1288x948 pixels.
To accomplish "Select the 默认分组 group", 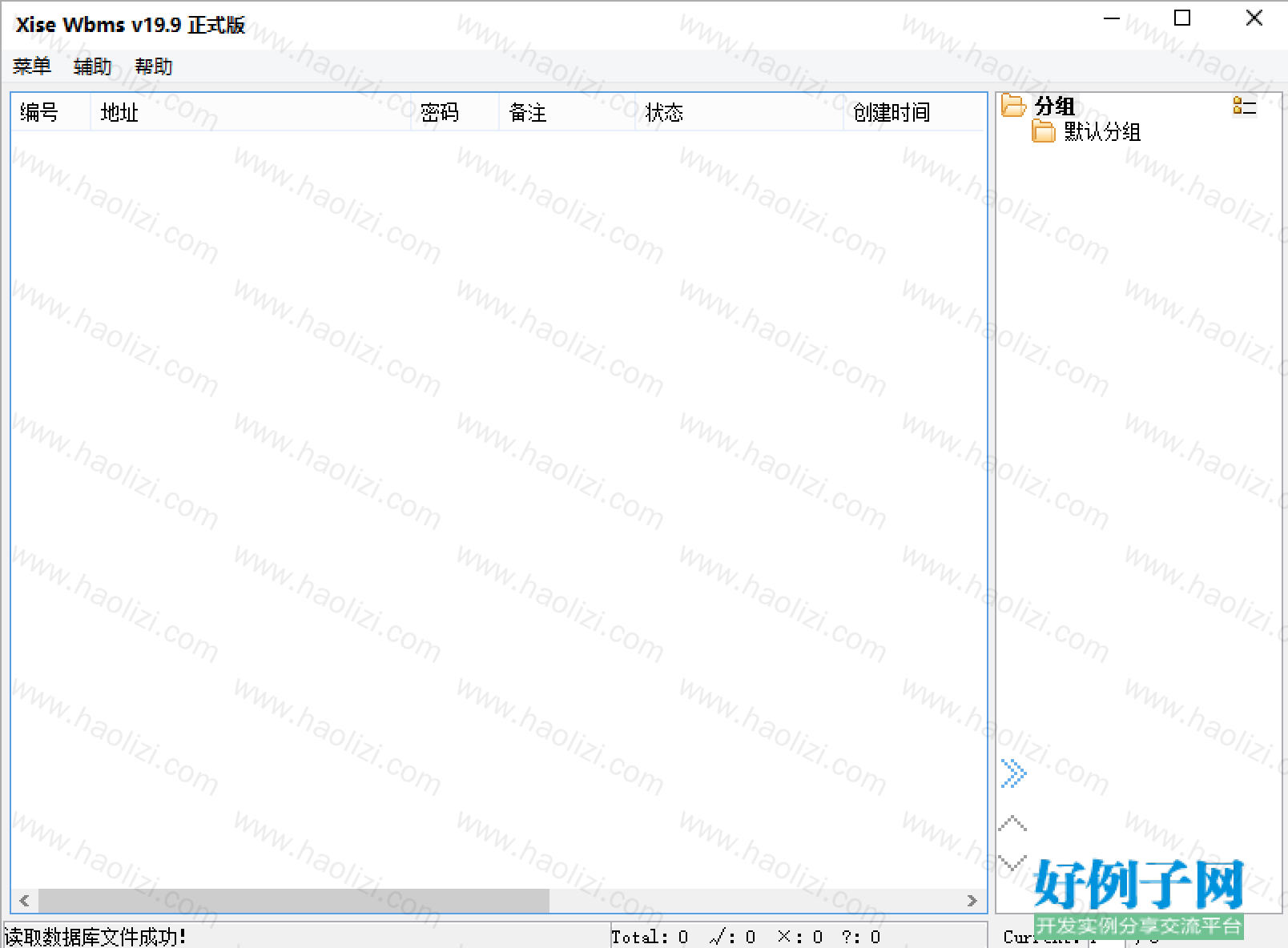I will [1102, 132].
